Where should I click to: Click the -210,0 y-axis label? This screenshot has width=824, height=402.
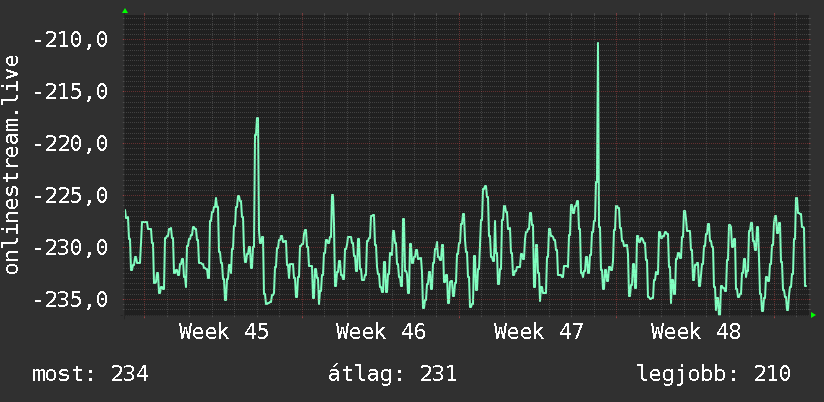point(70,40)
